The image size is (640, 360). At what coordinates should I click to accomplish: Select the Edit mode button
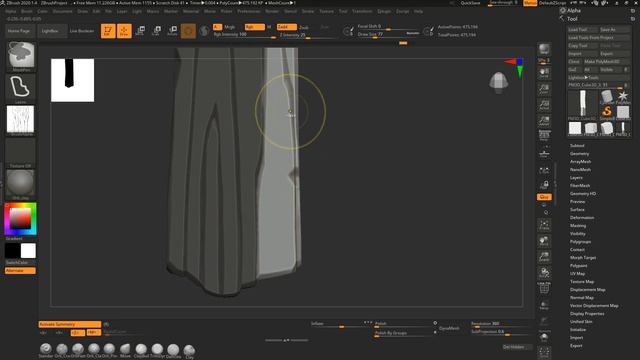click(x=108, y=31)
